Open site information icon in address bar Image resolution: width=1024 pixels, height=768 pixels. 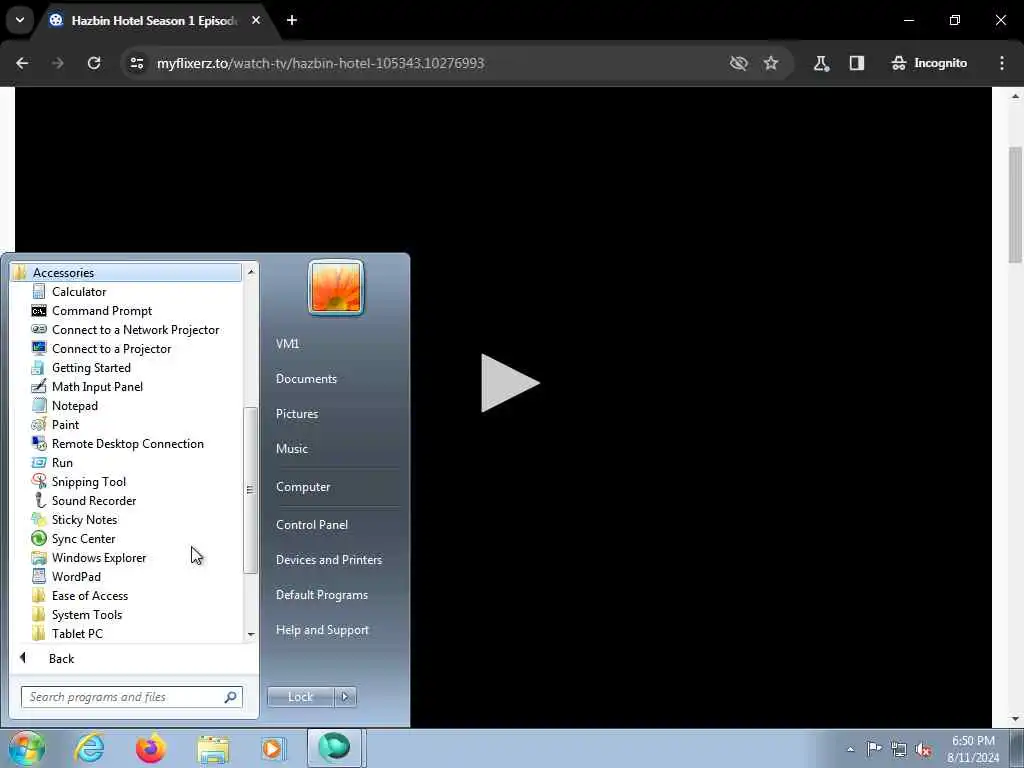tap(136, 63)
